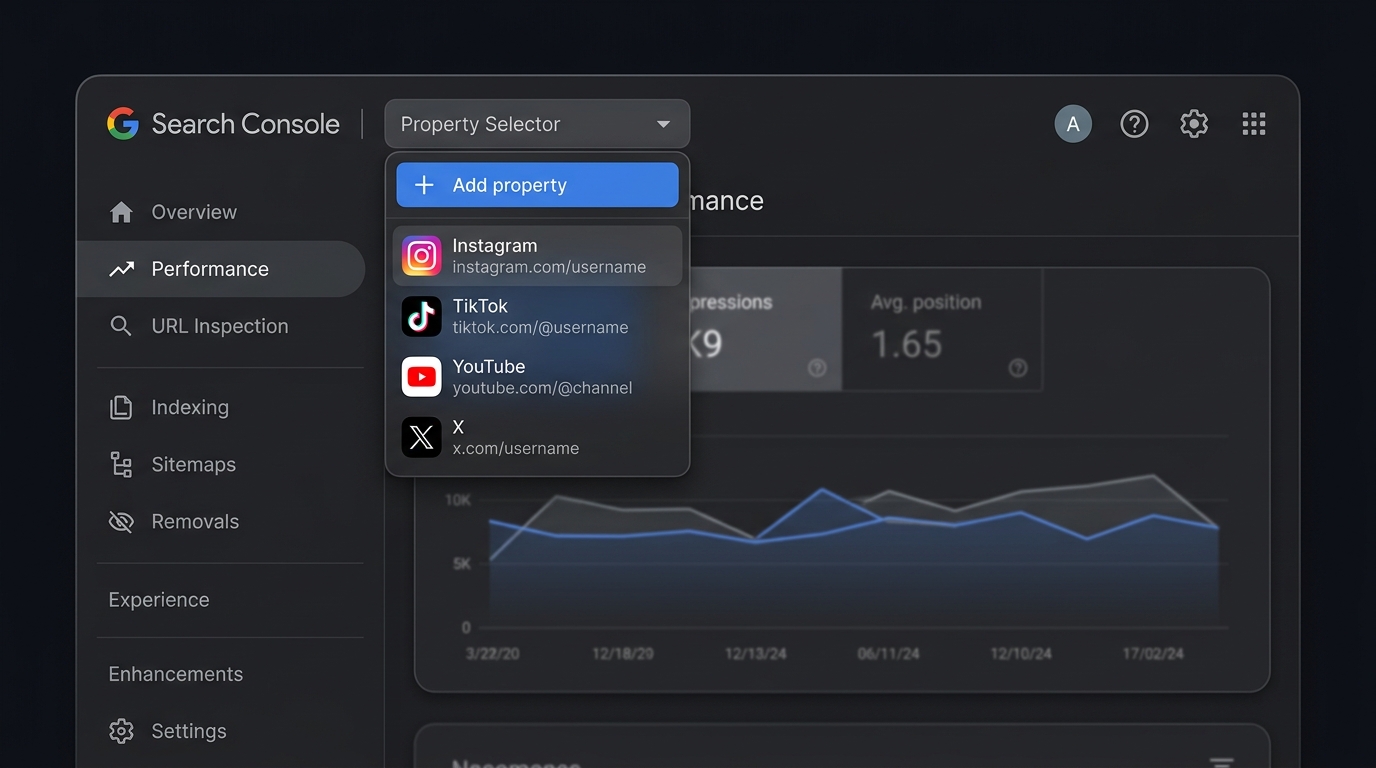Click the tiktok.com/@username URL text

tap(540, 328)
